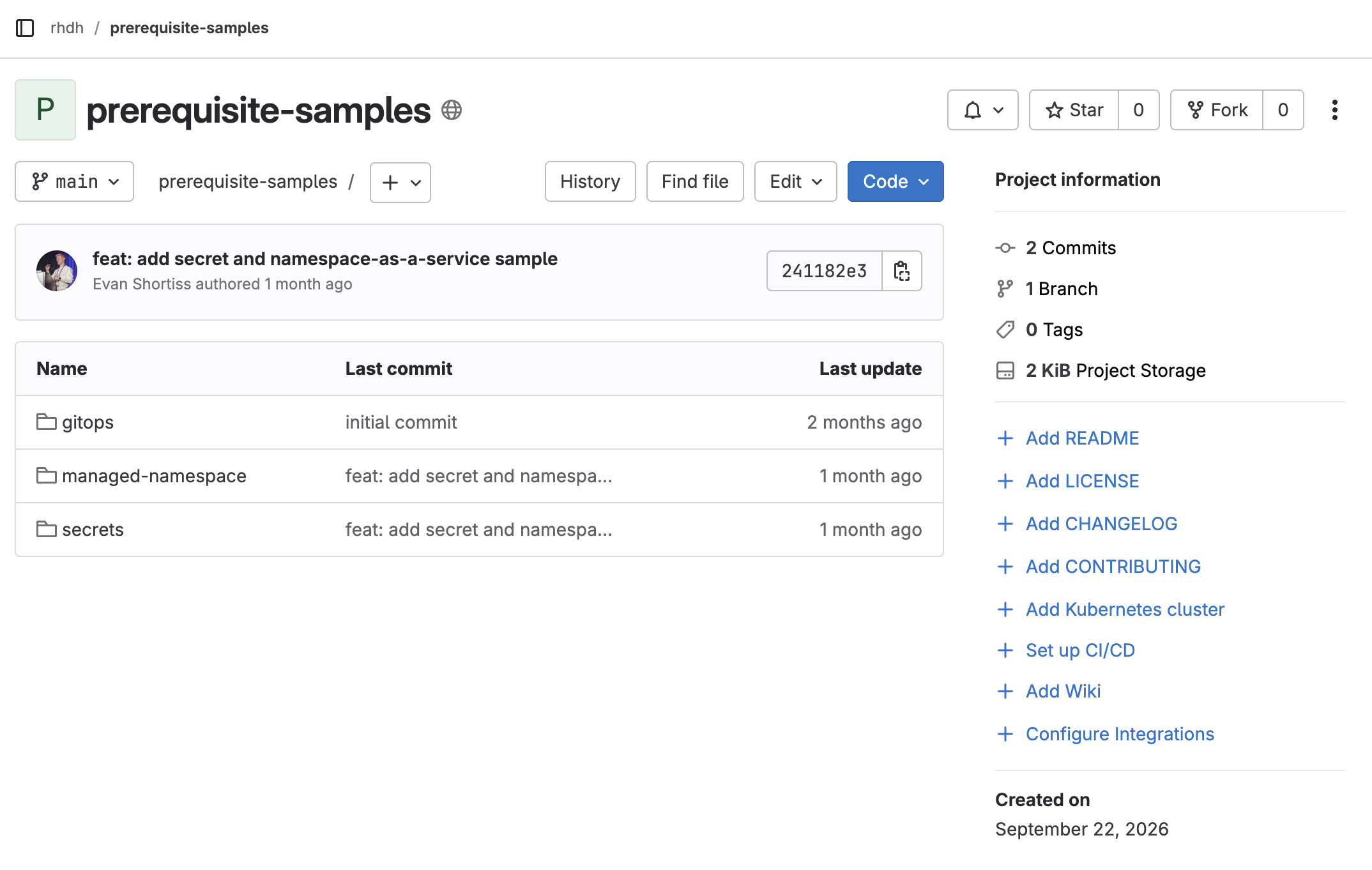Viewport: 1372px width, 870px height.
Task: Click the Find file button
Action: pyautogui.click(x=695, y=181)
